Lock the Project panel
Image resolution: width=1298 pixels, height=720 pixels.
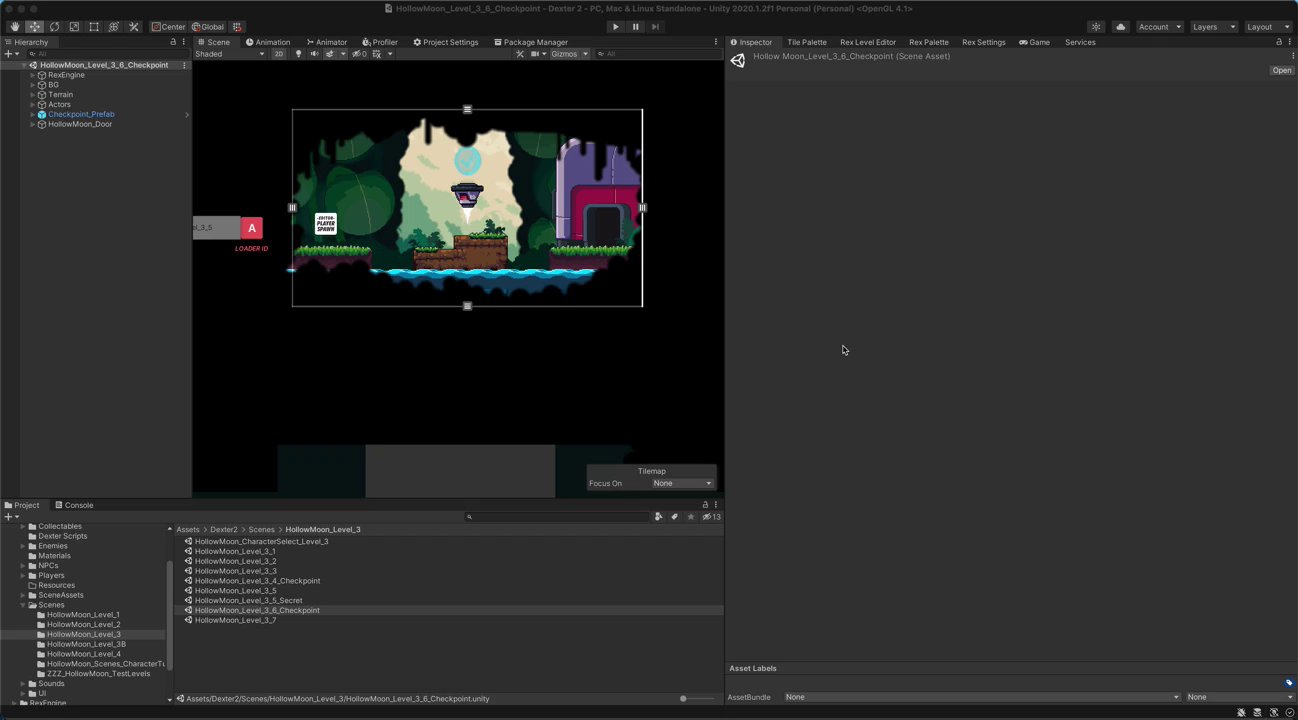click(x=705, y=505)
